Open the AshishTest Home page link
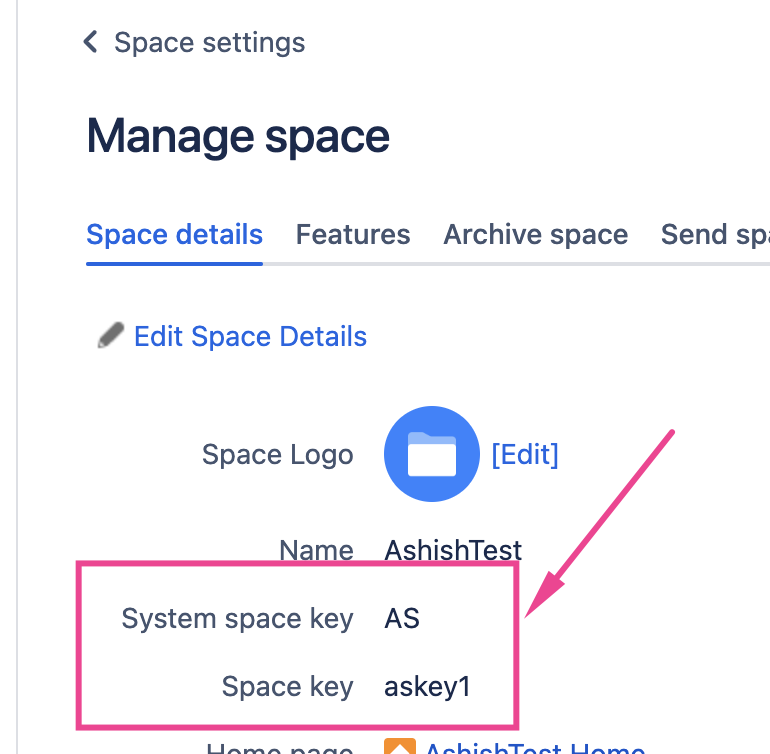Viewport: 770px width, 754px height. (535, 748)
